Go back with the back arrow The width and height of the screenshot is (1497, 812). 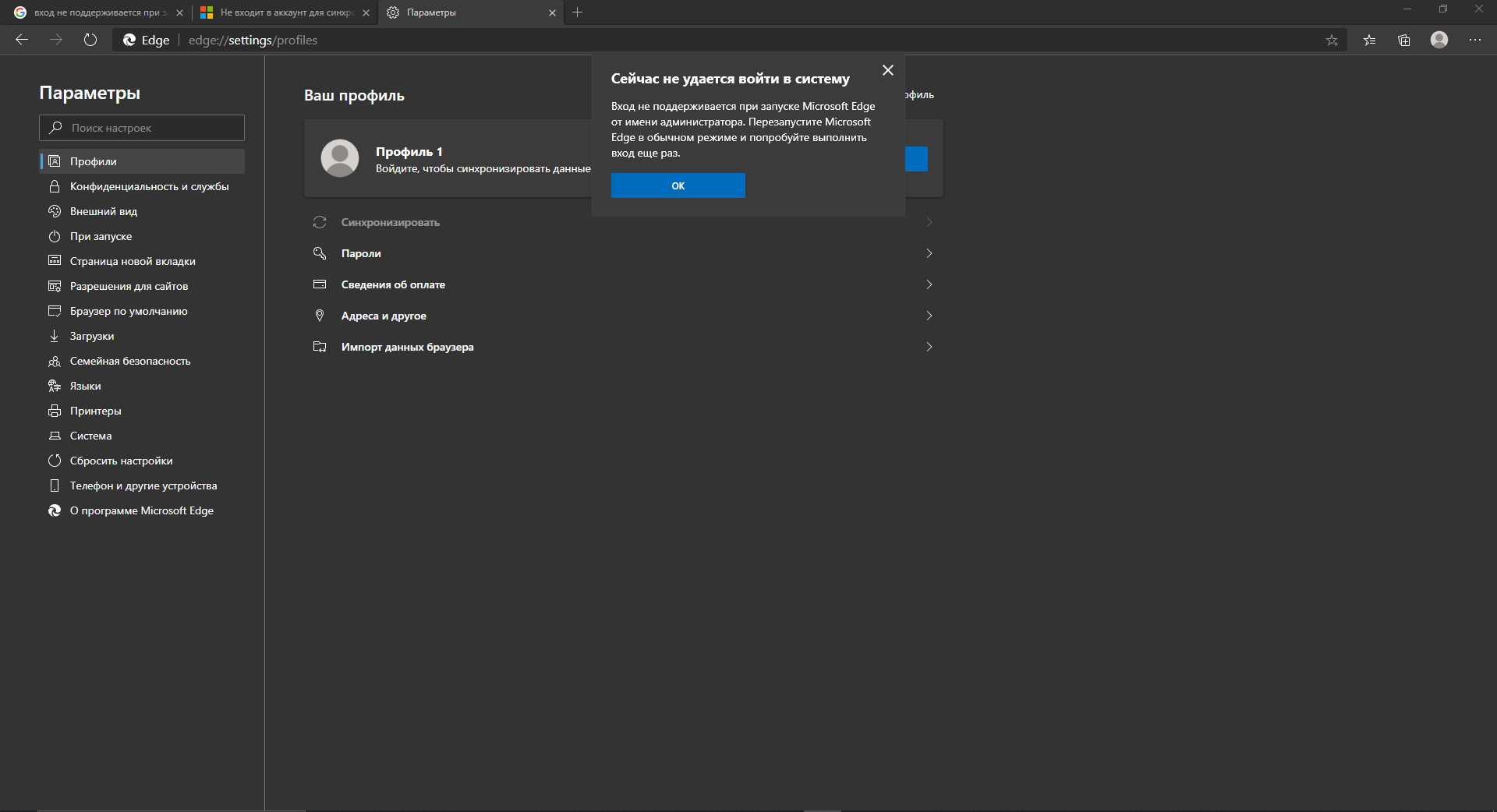click(x=22, y=40)
